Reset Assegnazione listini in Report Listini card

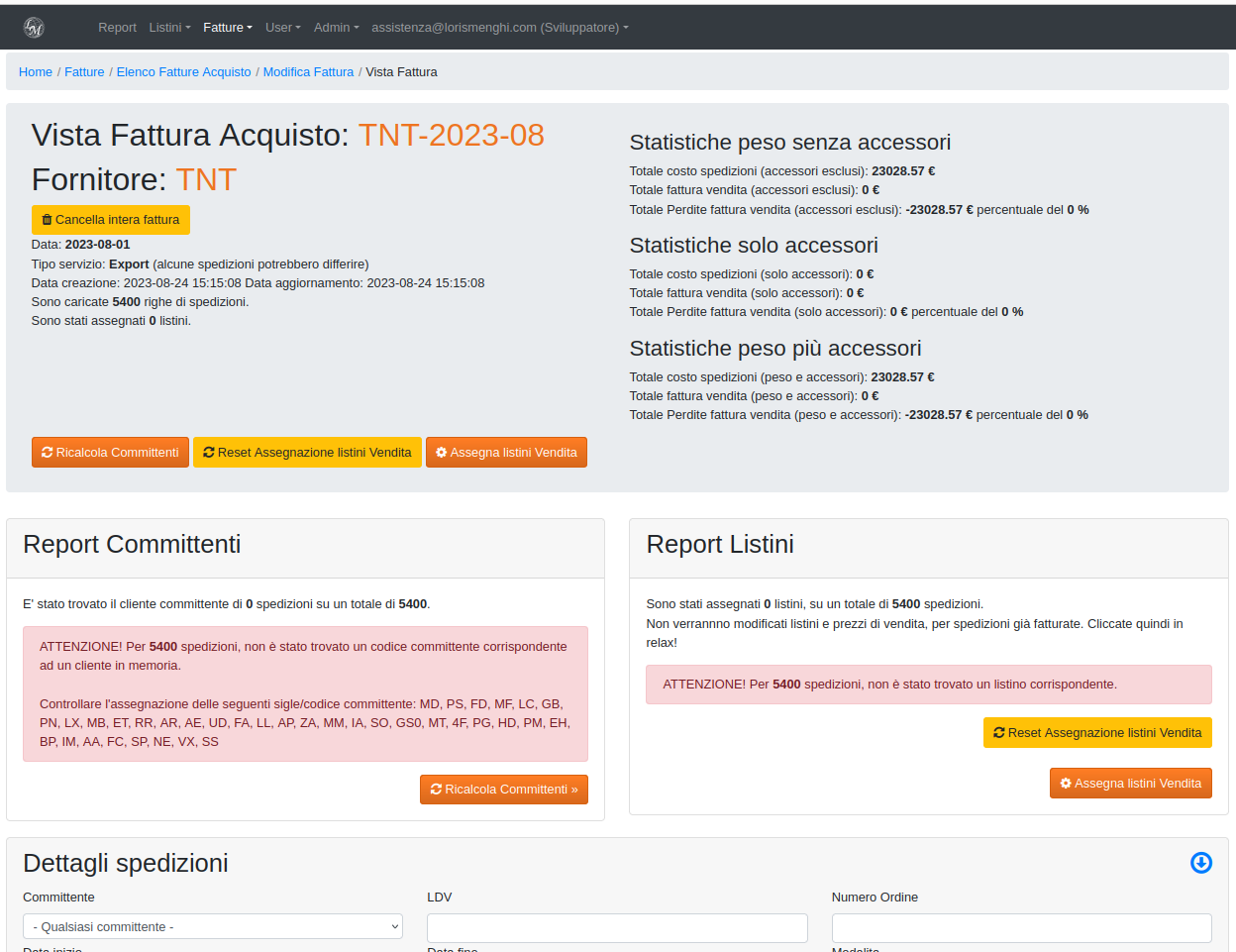[x=1096, y=733]
